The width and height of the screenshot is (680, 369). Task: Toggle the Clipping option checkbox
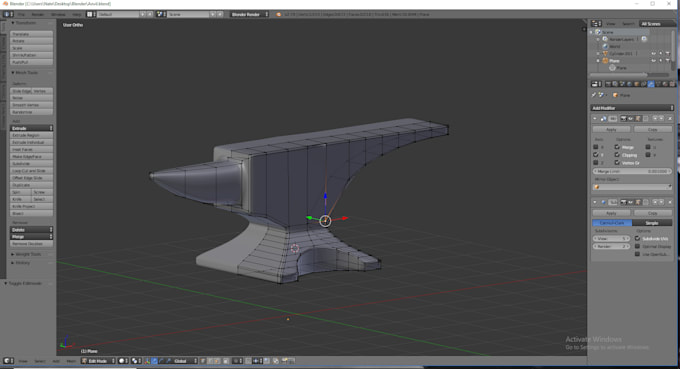pyautogui.click(x=617, y=155)
